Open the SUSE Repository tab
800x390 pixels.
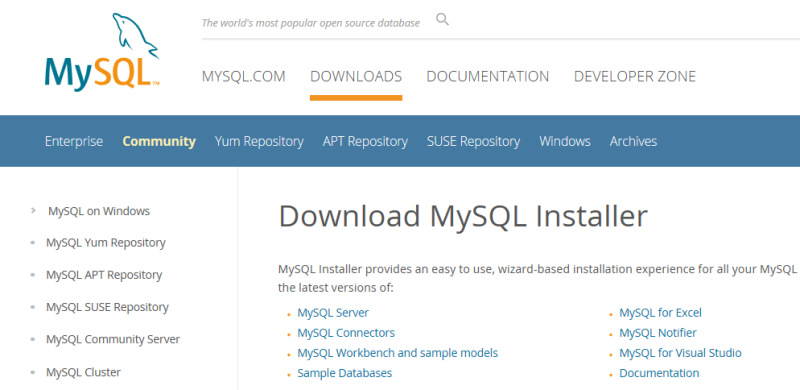473,141
